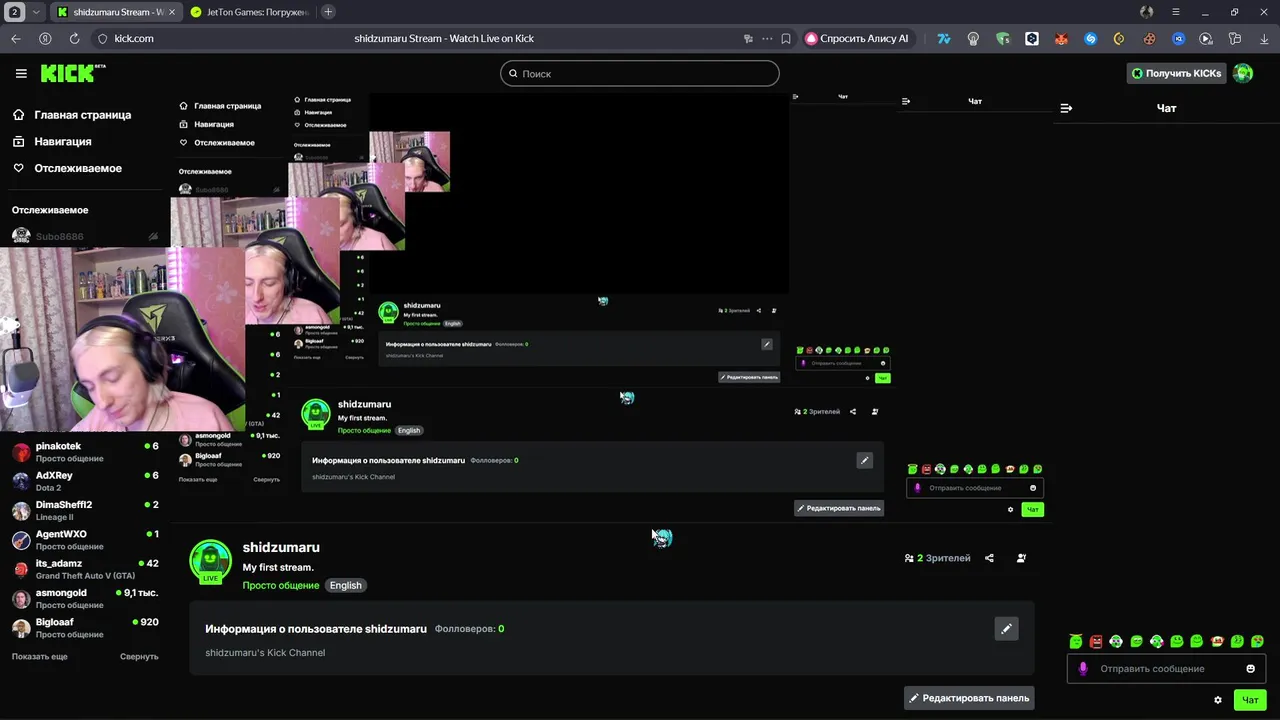Close the shidzumaru Stream tab
Image resolution: width=1280 pixels, height=720 pixels.
[171, 12]
